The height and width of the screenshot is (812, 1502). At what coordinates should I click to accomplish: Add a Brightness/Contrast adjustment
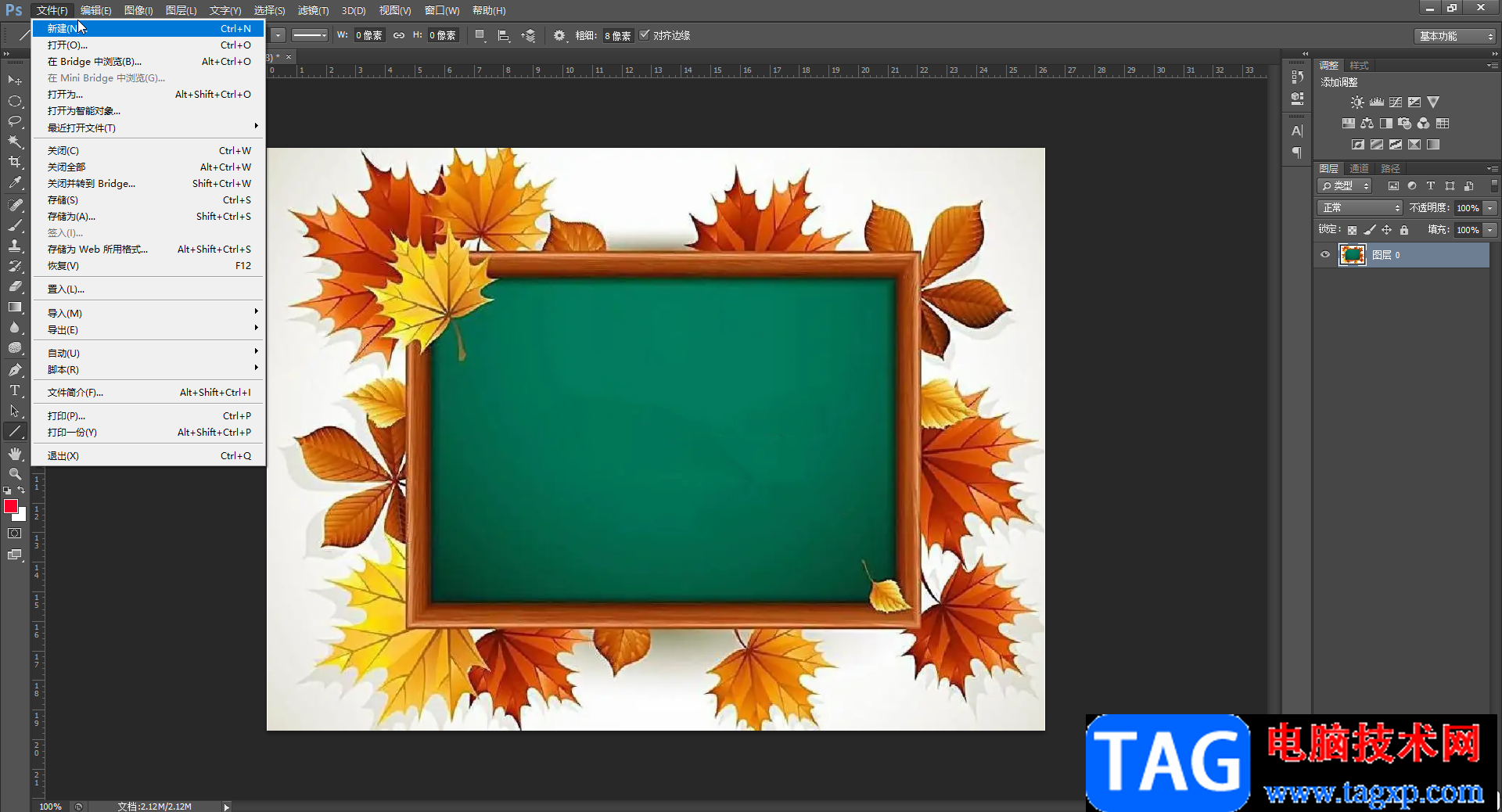(1357, 102)
